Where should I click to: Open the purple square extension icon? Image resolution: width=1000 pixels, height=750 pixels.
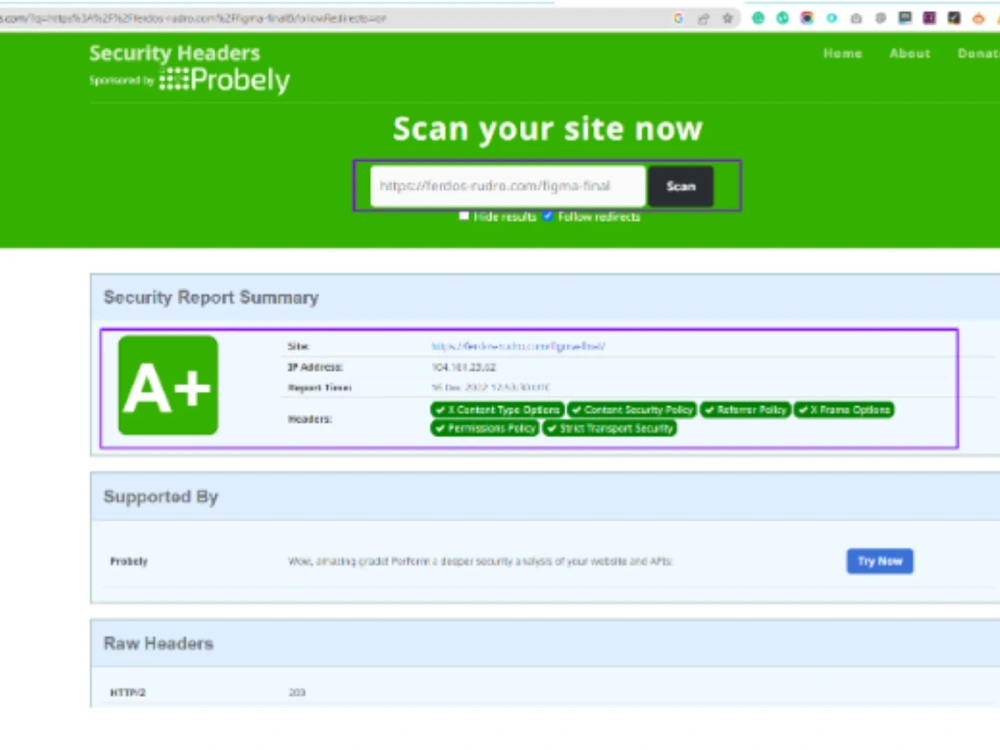click(930, 18)
